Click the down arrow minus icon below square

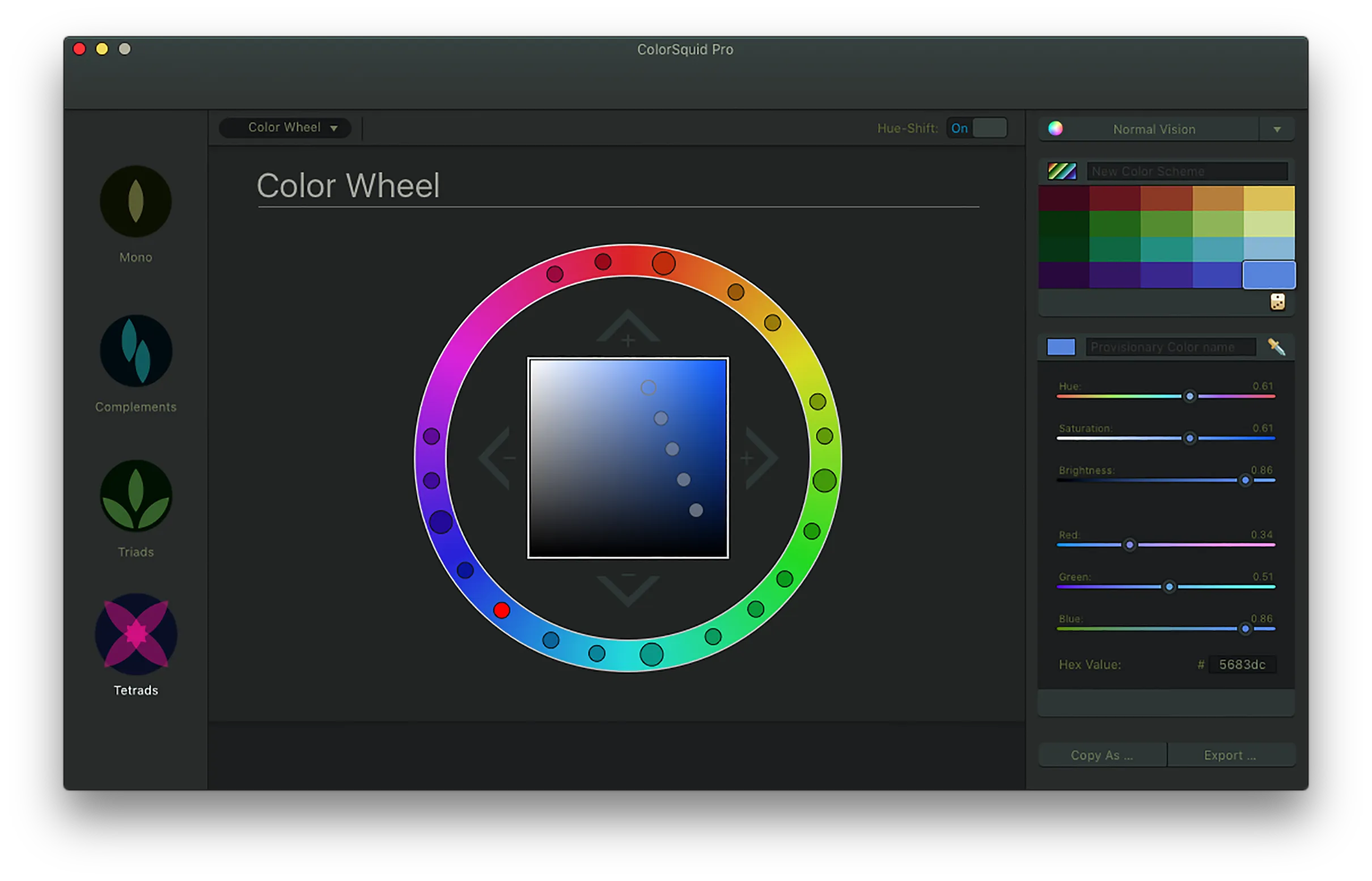(x=628, y=589)
